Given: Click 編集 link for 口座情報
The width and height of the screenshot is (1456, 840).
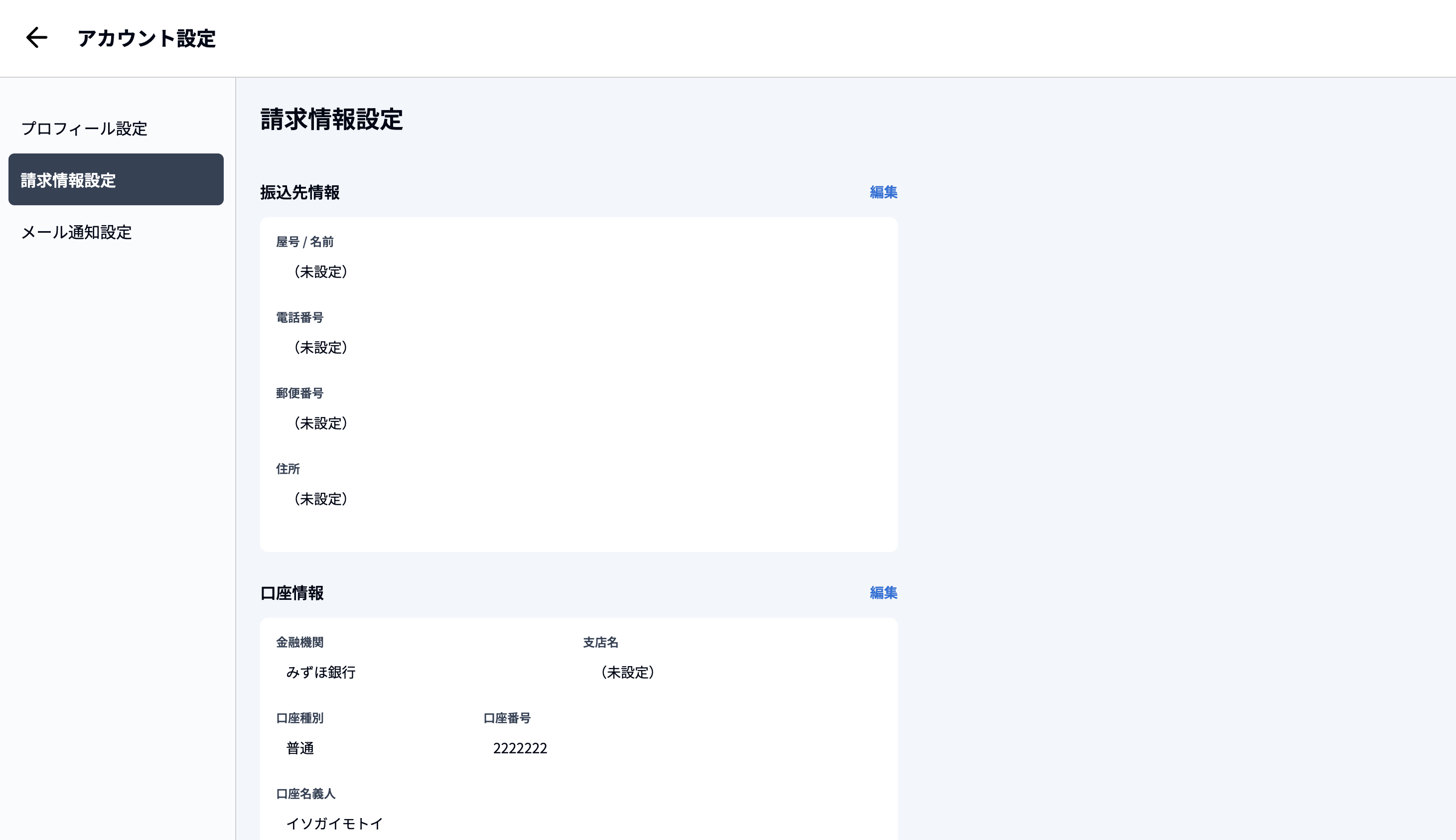Looking at the screenshot, I should [882, 592].
